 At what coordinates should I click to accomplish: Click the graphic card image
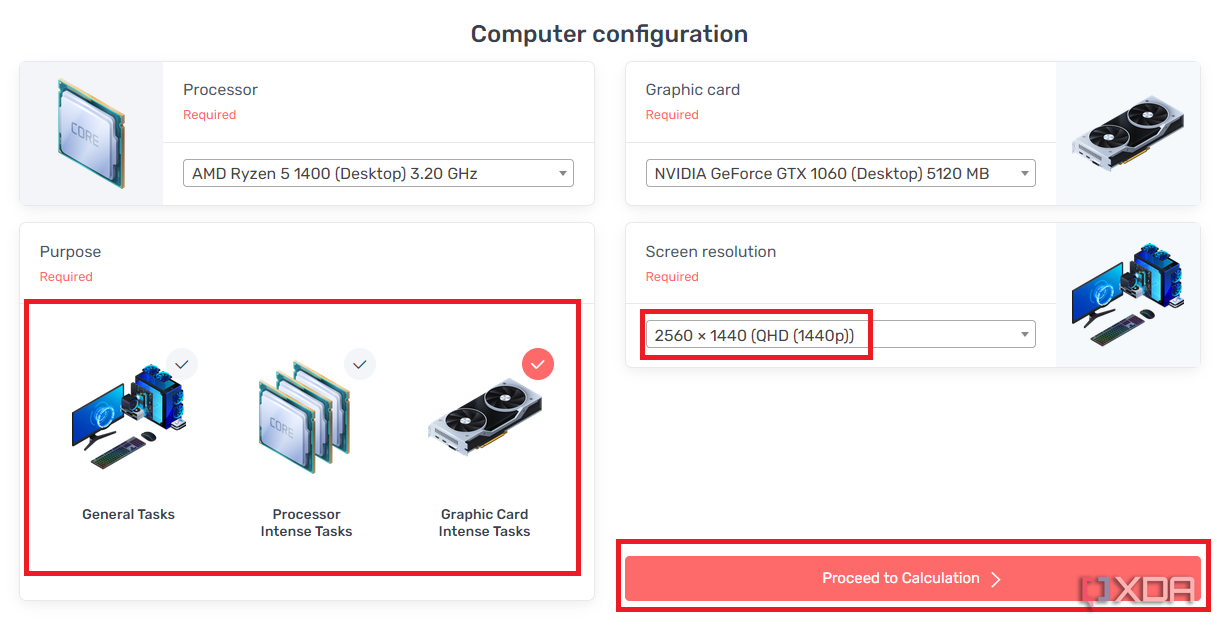[x=1127, y=134]
